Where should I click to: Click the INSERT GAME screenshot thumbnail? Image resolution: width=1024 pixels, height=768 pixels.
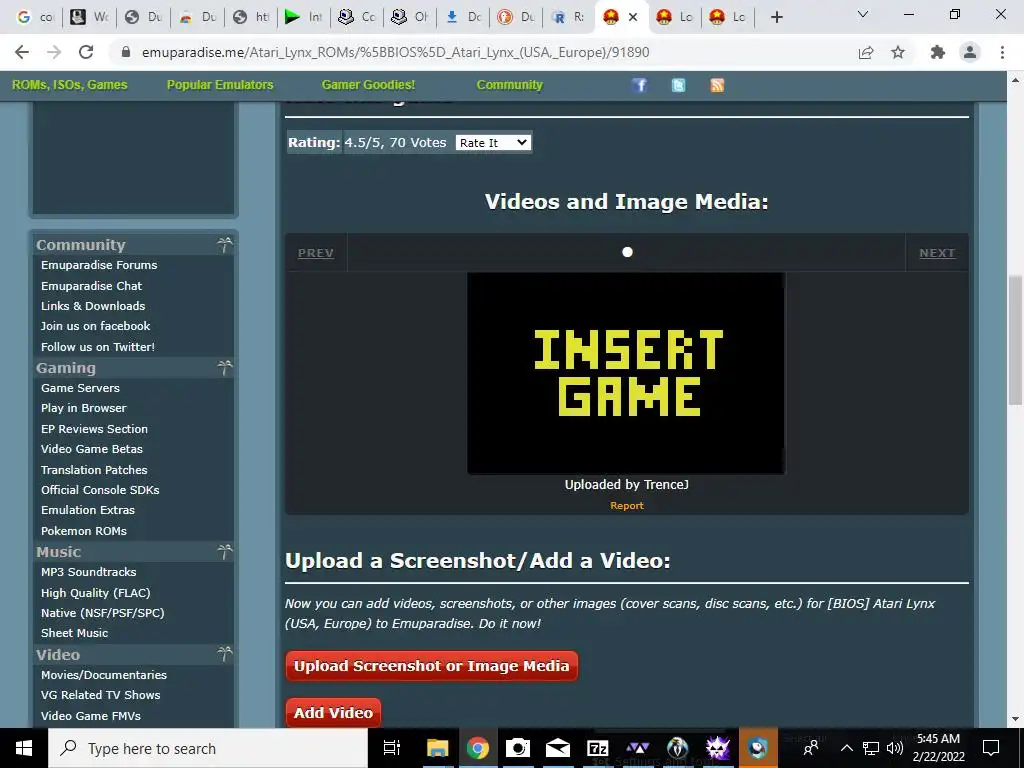626,373
